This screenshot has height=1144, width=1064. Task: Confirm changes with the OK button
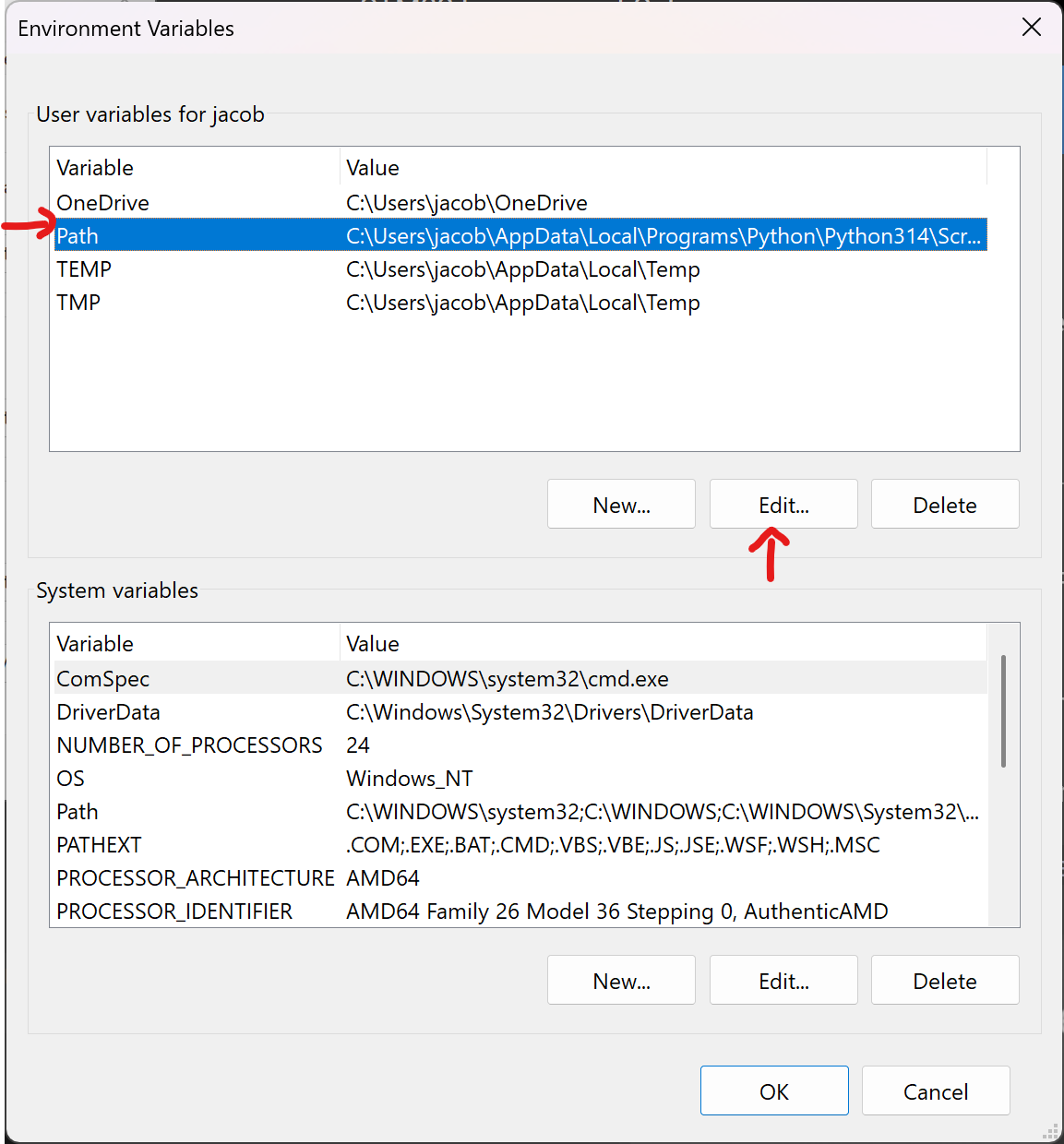774,1090
